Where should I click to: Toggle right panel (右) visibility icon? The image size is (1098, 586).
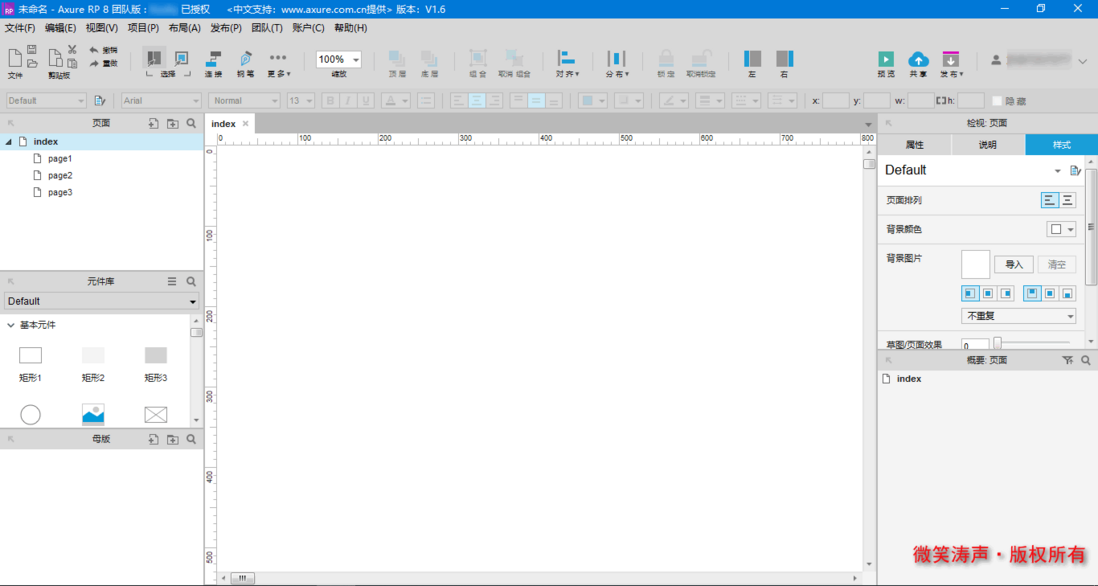click(x=784, y=59)
